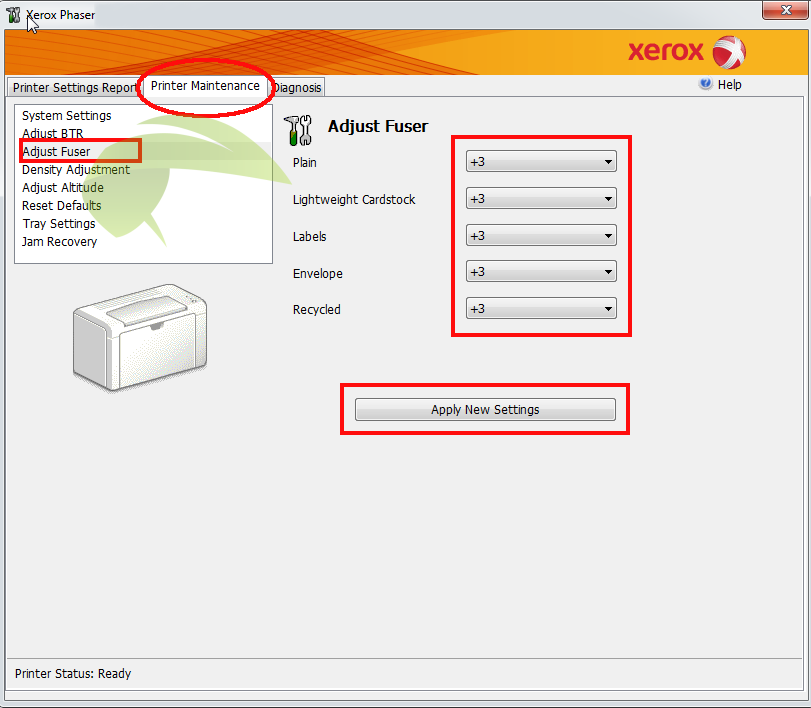
Task: Select System Settings in the list
Action: [x=67, y=116]
